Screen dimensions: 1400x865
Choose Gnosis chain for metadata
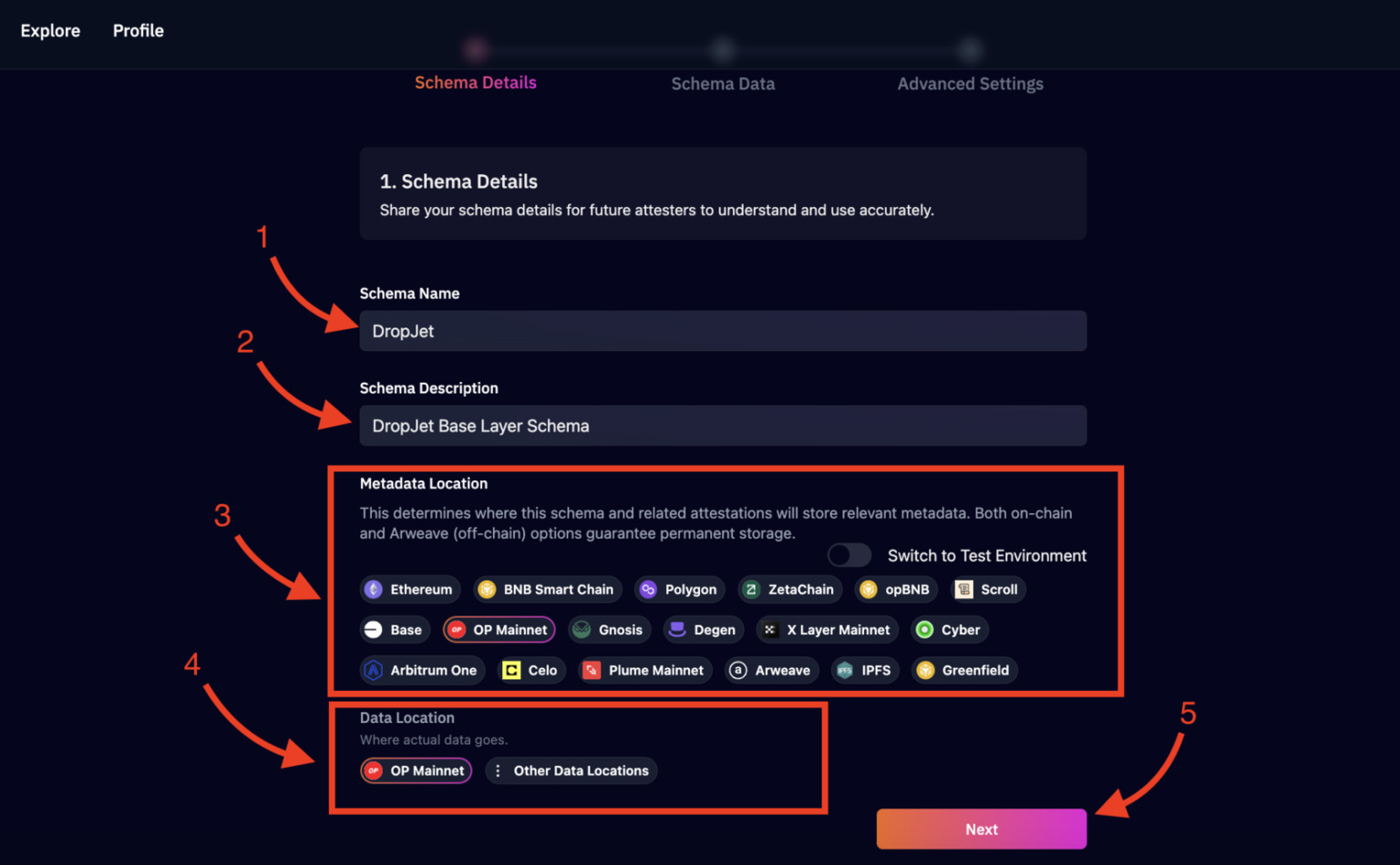609,629
